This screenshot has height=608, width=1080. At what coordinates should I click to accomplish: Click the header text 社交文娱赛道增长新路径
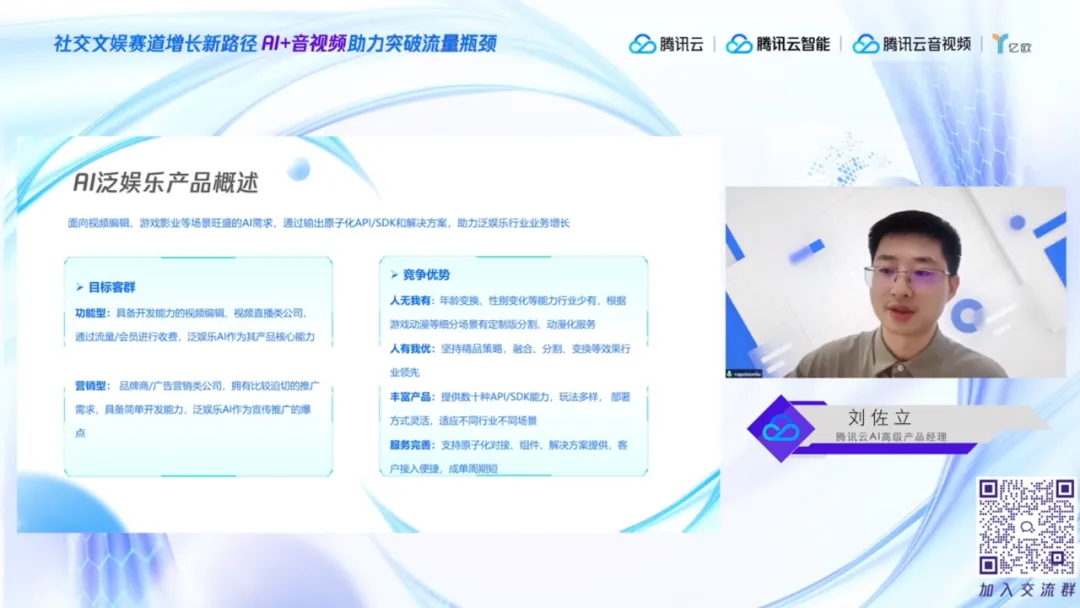[x=156, y=43]
